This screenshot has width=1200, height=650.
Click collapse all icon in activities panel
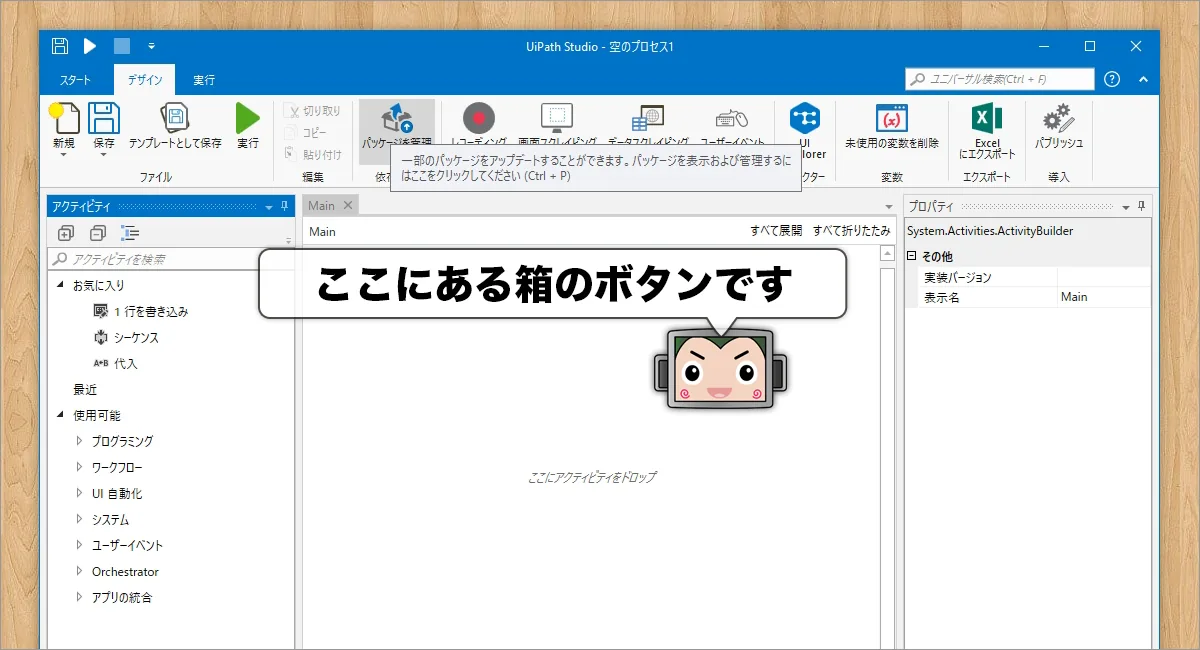pyautogui.click(x=98, y=233)
